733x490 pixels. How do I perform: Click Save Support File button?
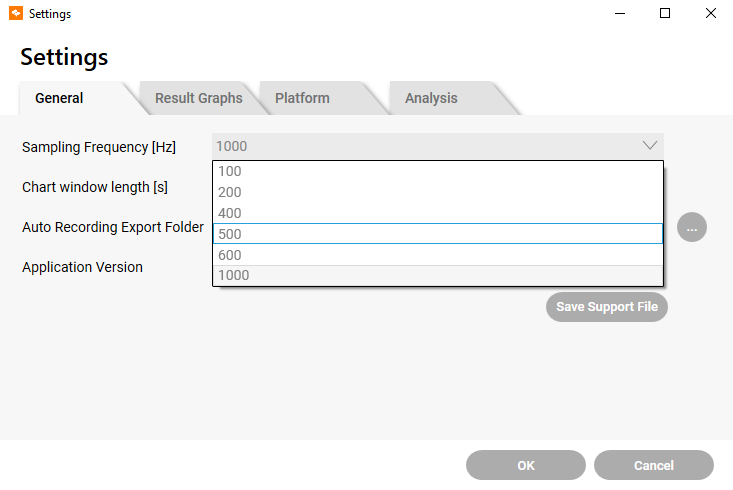tap(607, 307)
